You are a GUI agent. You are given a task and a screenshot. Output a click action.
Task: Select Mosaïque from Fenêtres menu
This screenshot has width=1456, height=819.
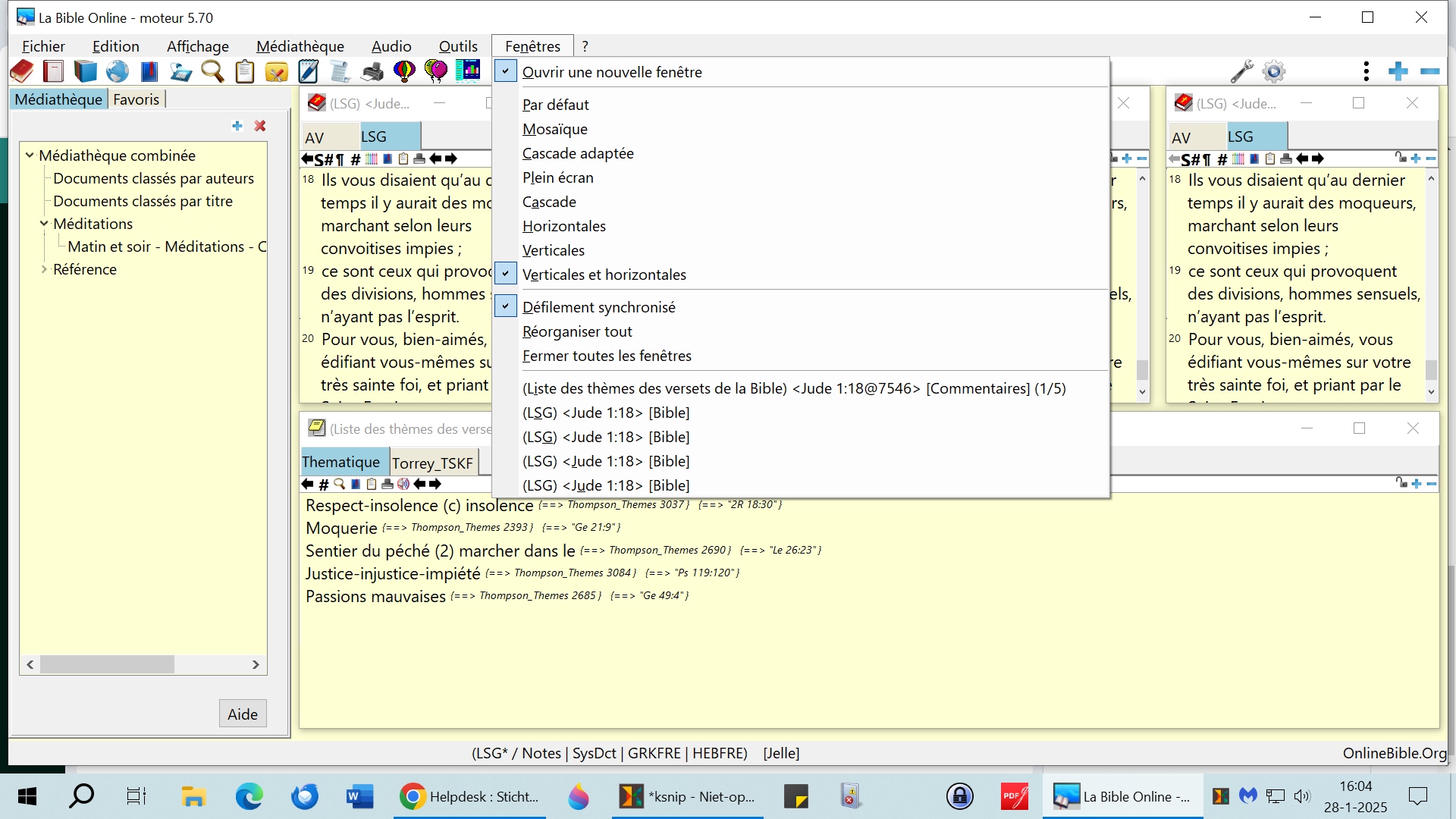[x=554, y=129]
